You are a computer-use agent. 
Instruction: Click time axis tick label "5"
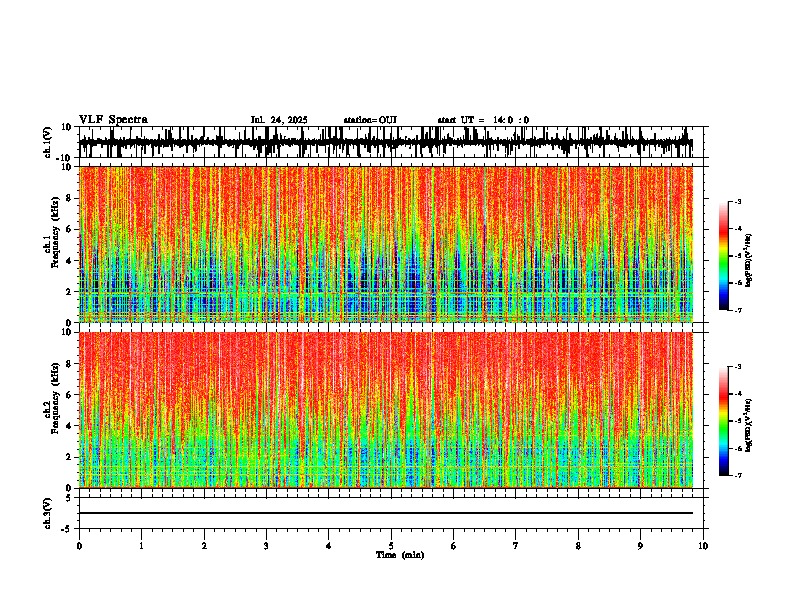click(x=391, y=546)
